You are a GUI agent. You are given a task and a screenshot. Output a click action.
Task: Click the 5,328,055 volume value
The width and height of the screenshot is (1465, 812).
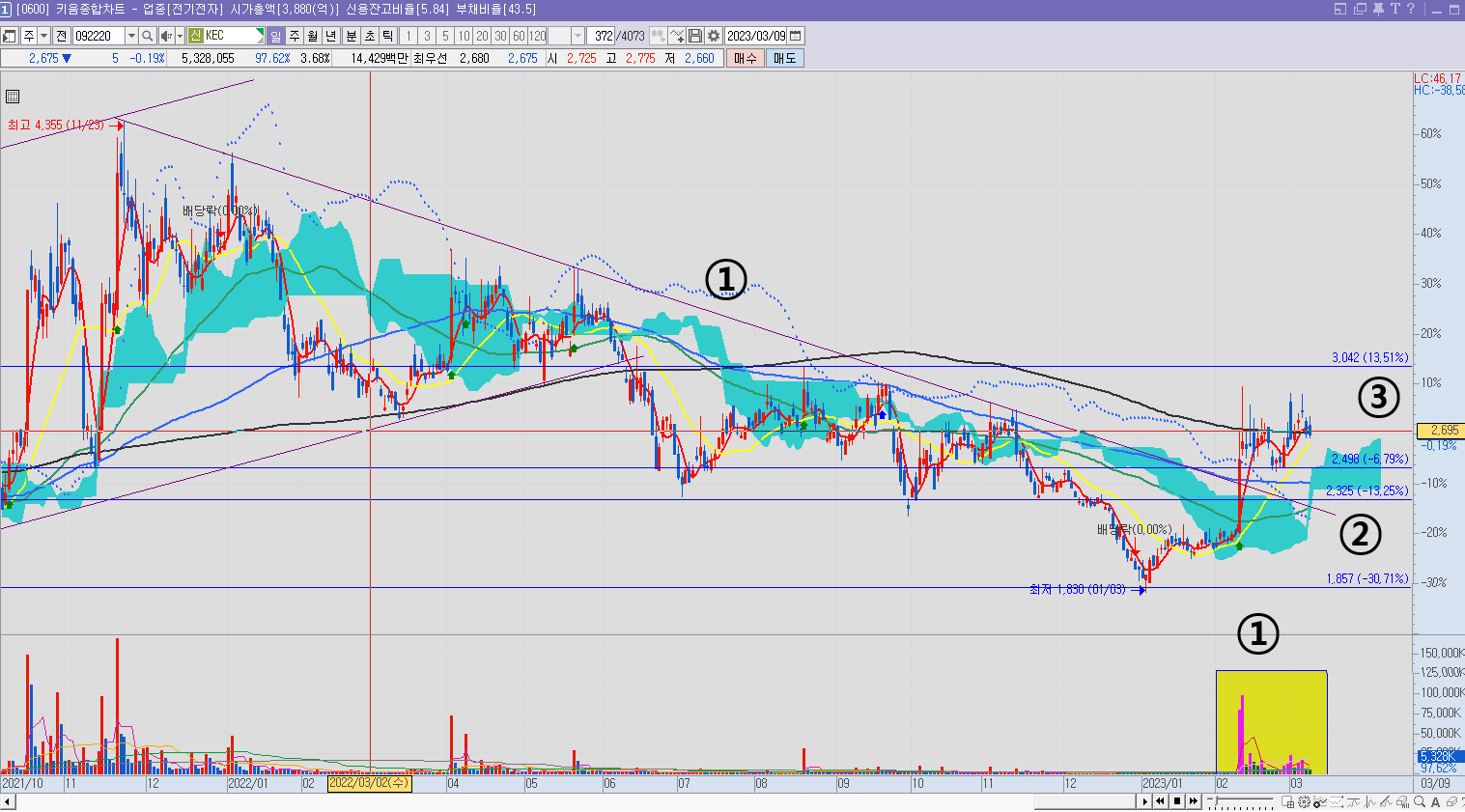click(x=208, y=58)
